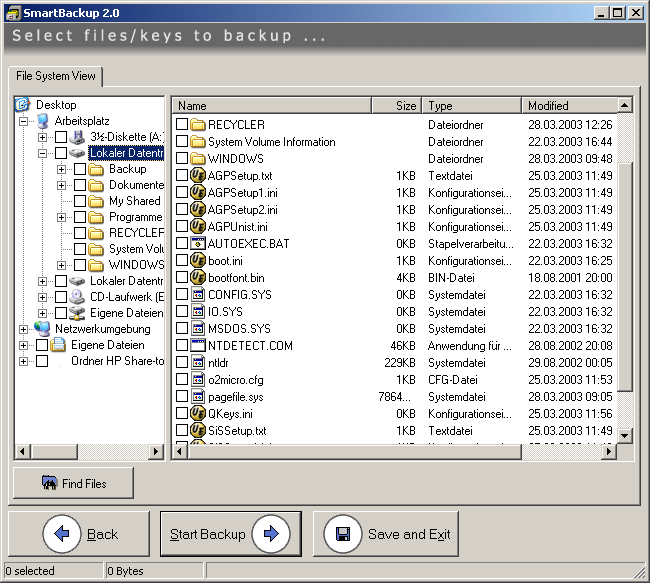Image resolution: width=650 pixels, height=583 pixels.
Task: Tick the bootfont.bin checkbox
Action: [182, 277]
